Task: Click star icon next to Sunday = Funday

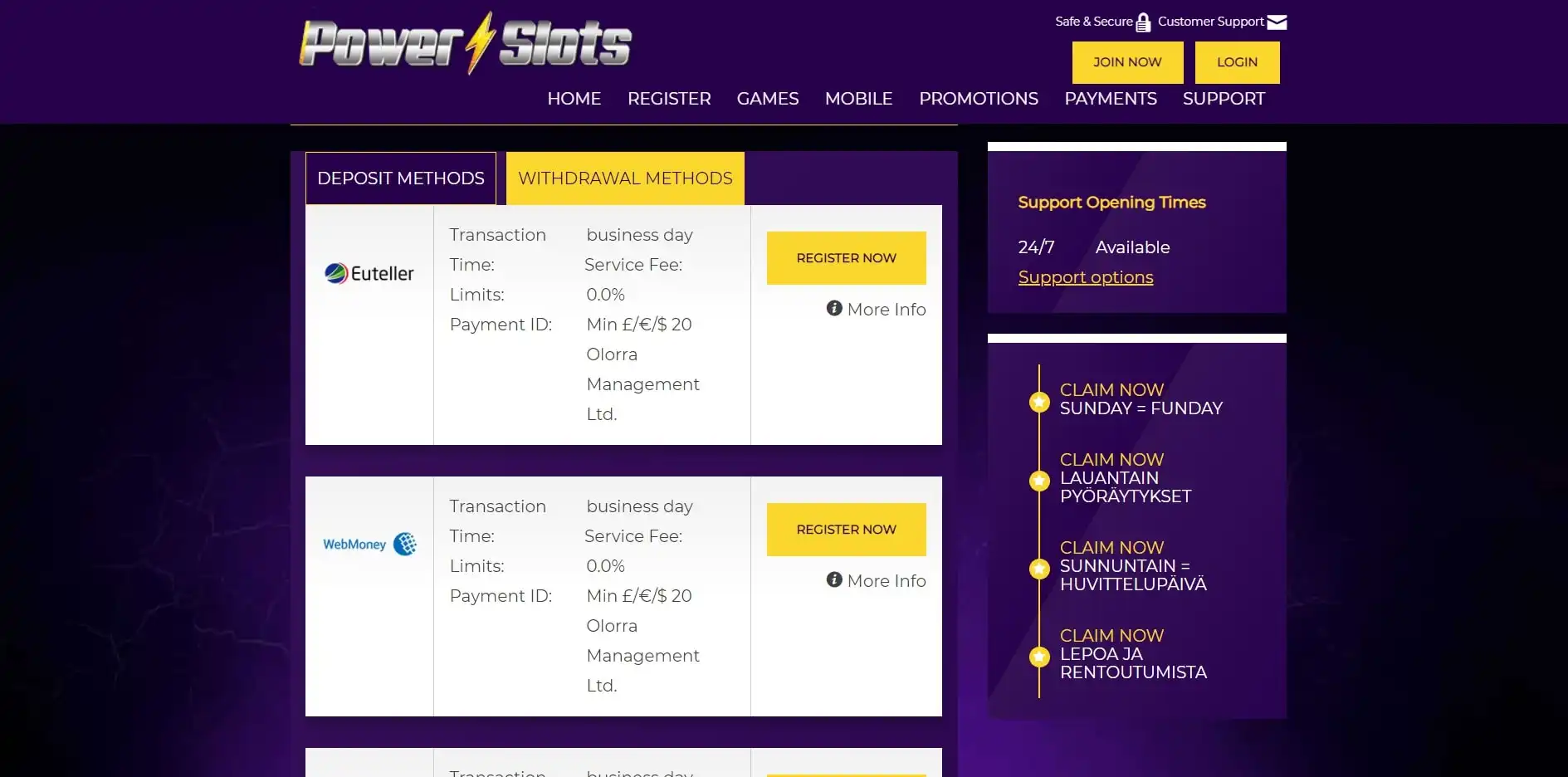Action: click(1039, 402)
